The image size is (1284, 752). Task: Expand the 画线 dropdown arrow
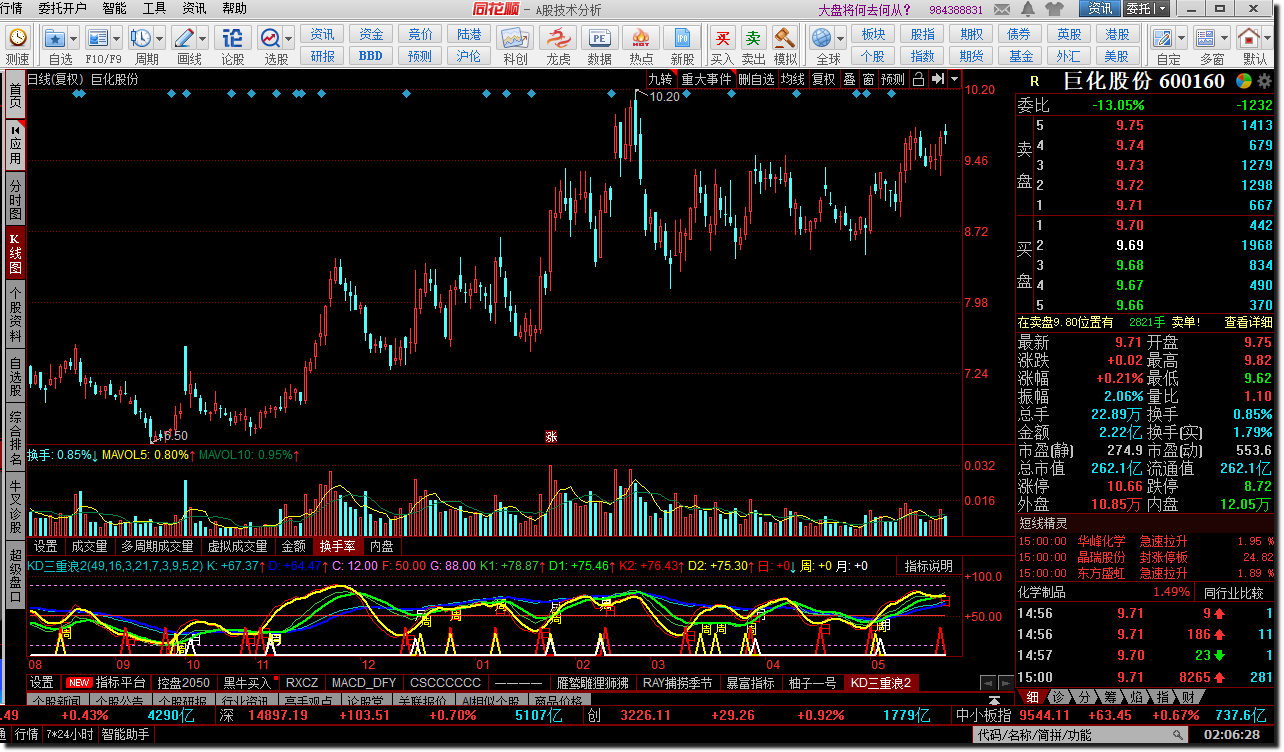[204, 38]
